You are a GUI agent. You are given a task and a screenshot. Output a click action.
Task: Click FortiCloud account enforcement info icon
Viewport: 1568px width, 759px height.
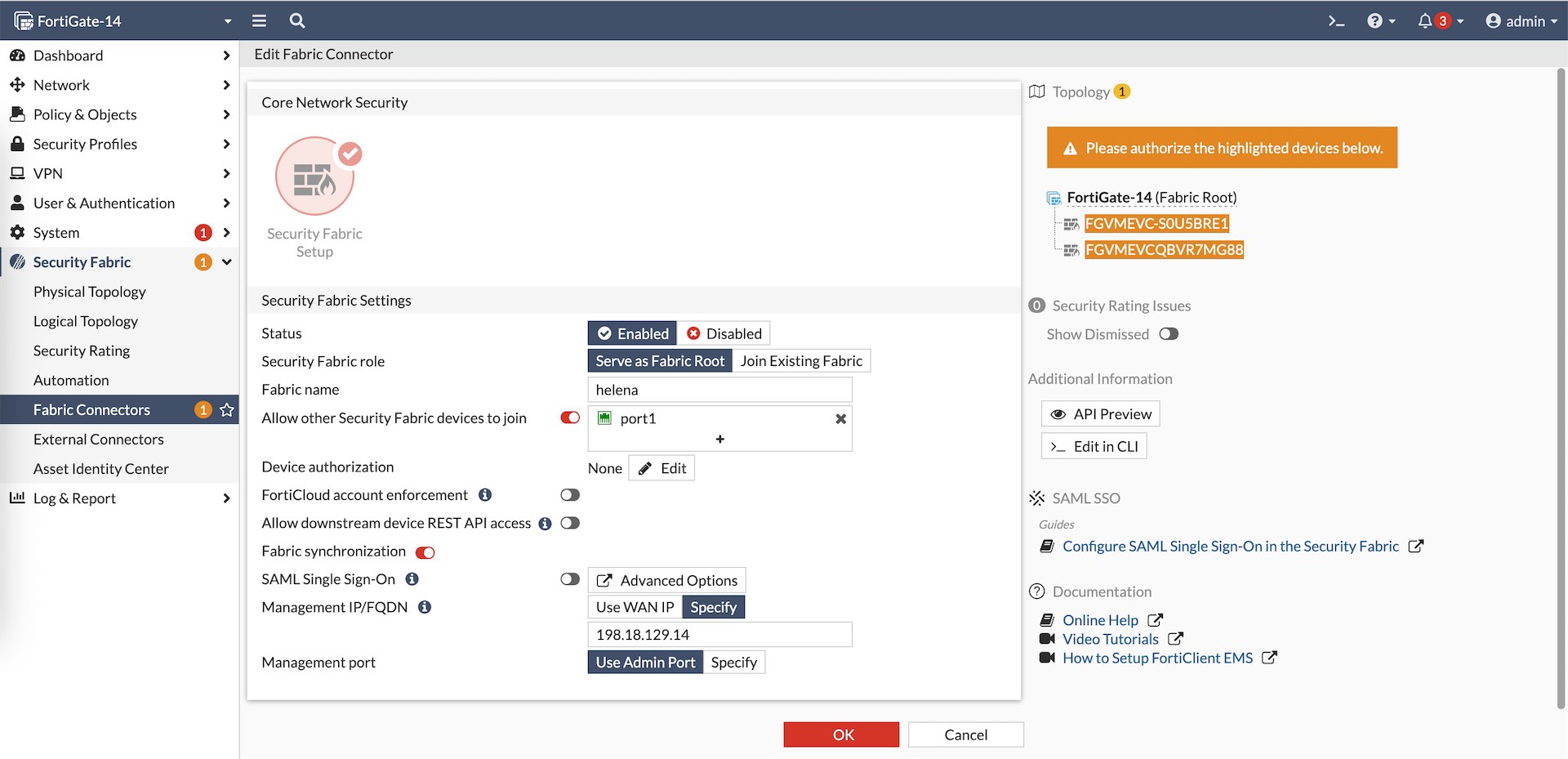click(485, 495)
